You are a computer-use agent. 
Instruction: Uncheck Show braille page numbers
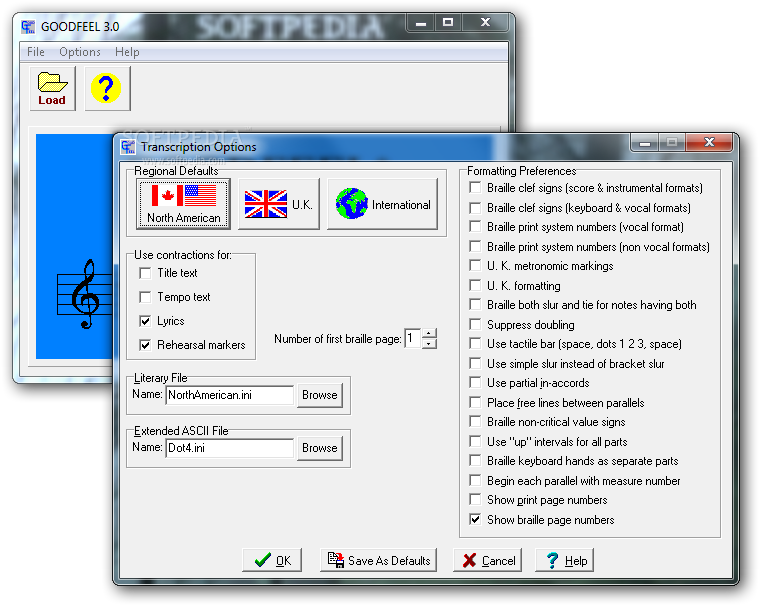click(x=475, y=519)
